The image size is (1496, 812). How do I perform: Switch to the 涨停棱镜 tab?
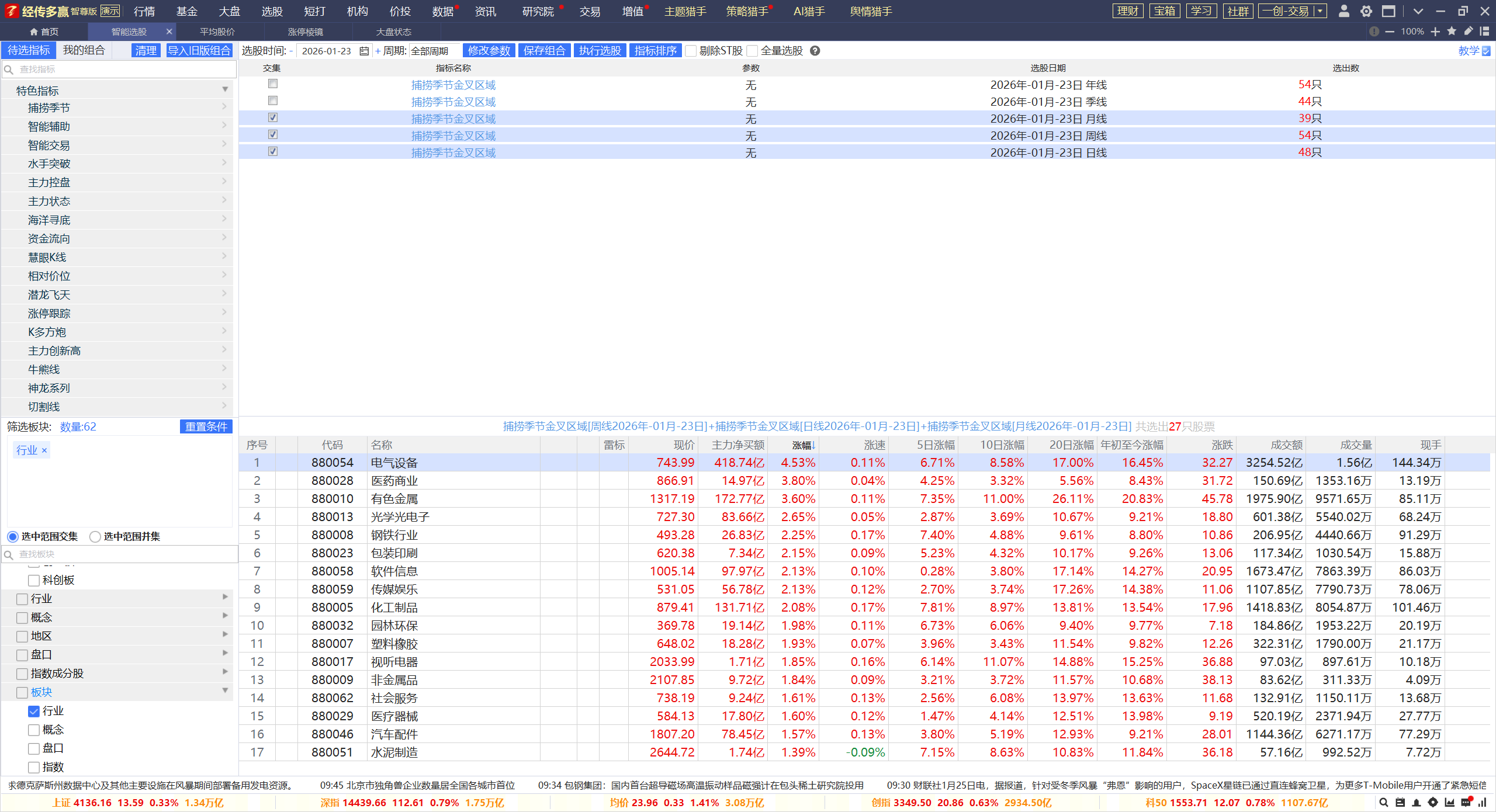[306, 32]
